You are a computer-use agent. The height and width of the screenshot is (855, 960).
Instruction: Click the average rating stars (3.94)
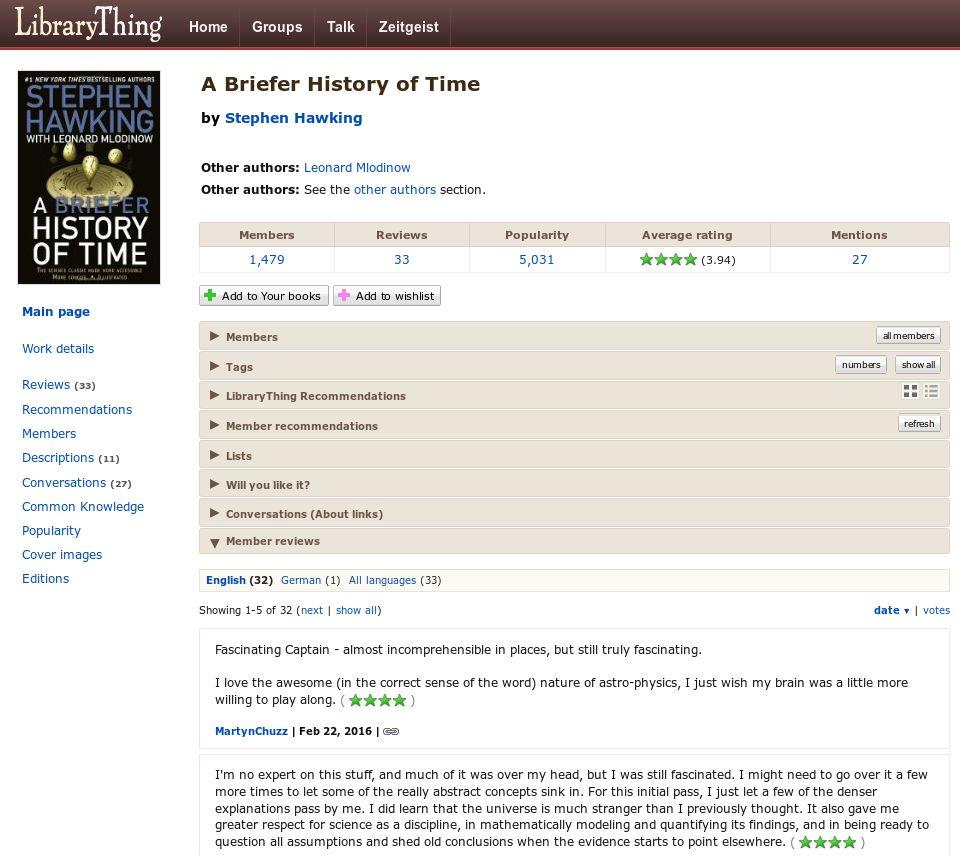[669, 259]
